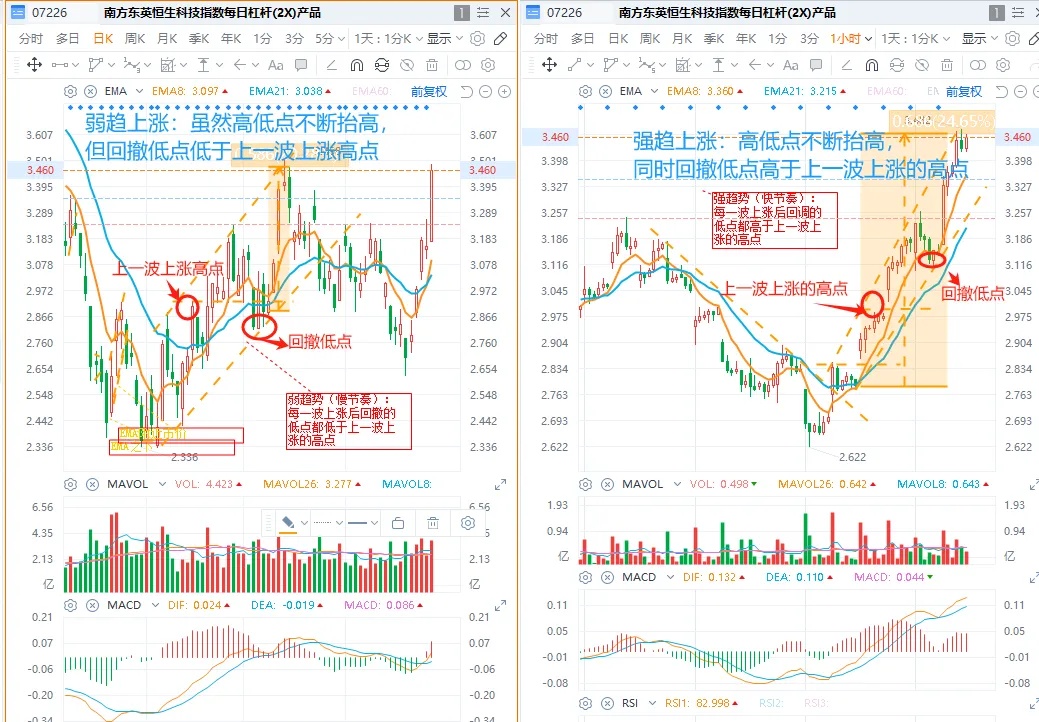The height and width of the screenshot is (722, 1039).
Task: Open the 显示 dropdown in left chart
Action: 445,38
